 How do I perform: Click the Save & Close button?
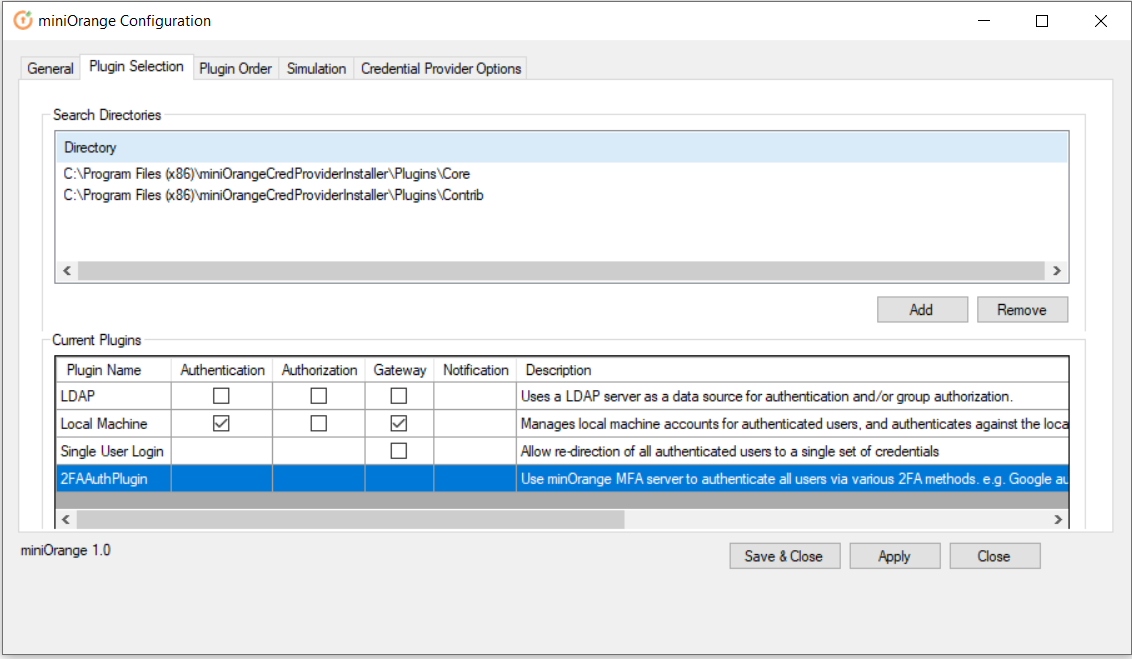click(784, 557)
